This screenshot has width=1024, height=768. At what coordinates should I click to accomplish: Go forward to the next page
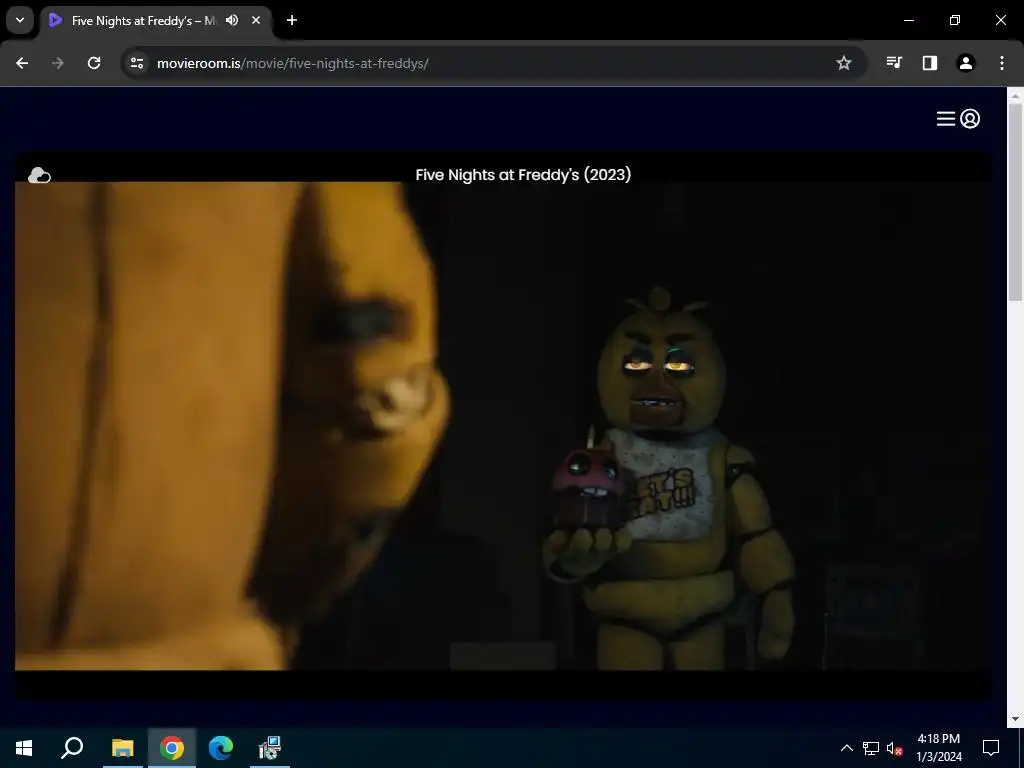(x=58, y=63)
